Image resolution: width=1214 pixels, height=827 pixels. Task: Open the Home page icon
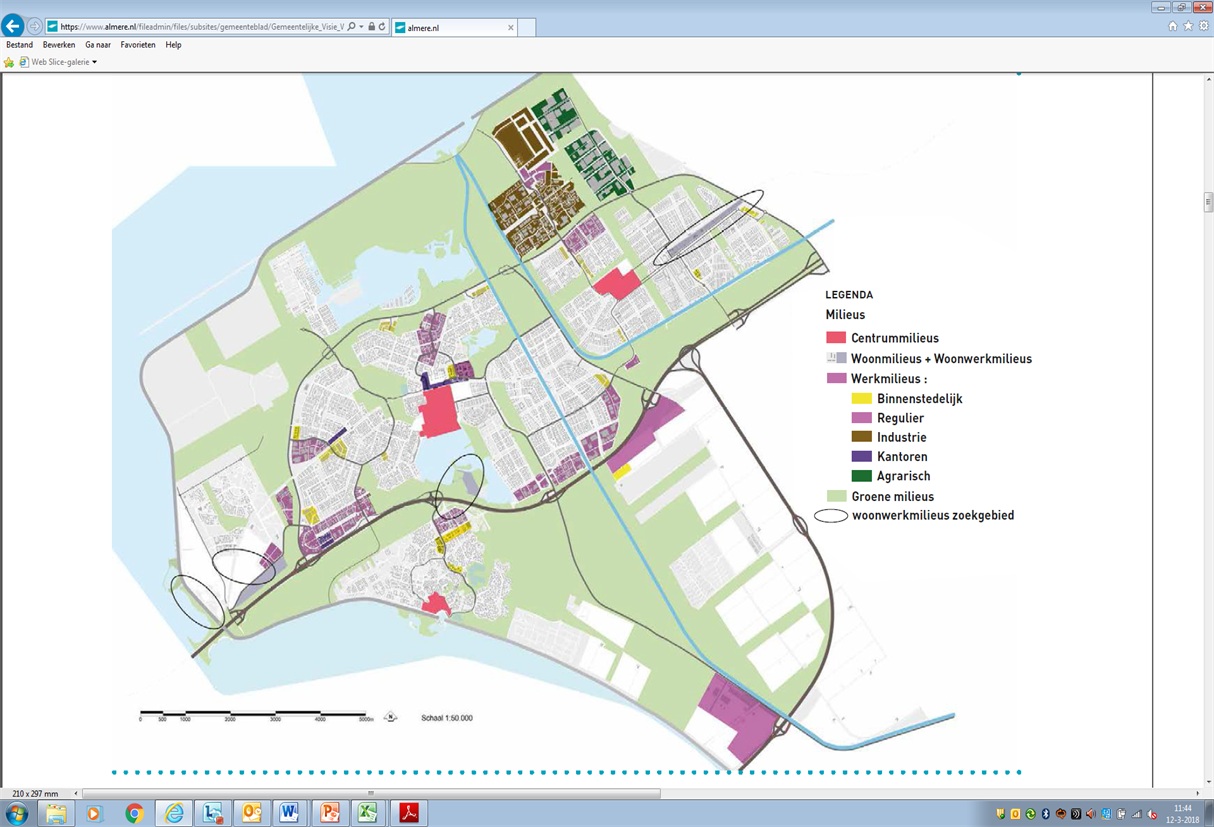(x=1172, y=26)
